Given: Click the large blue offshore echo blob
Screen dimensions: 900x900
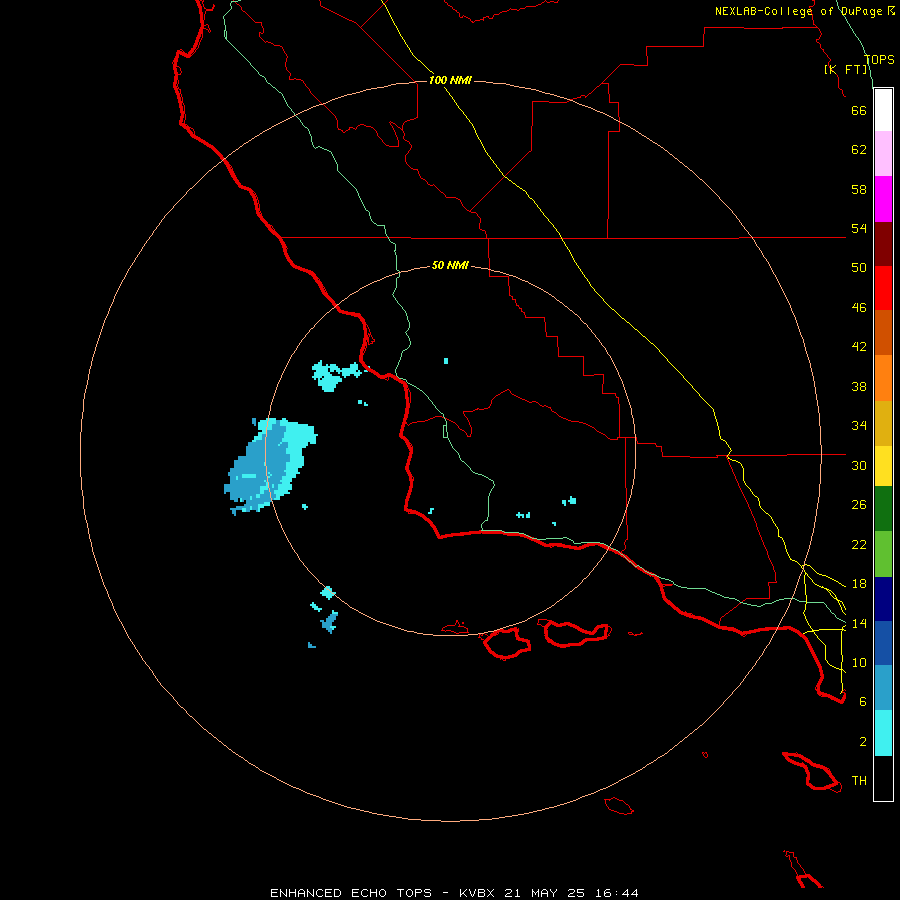Looking at the screenshot, I should click(269, 465).
